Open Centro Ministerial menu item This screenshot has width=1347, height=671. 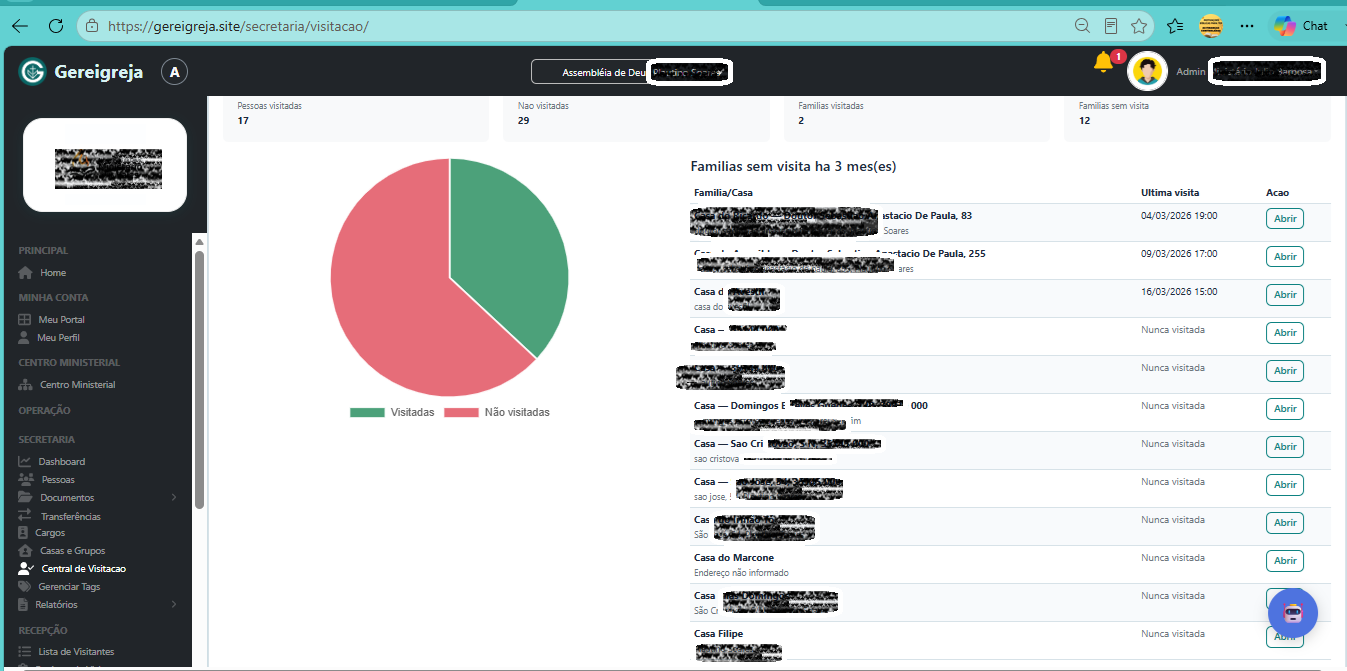click(x=77, y=385)
